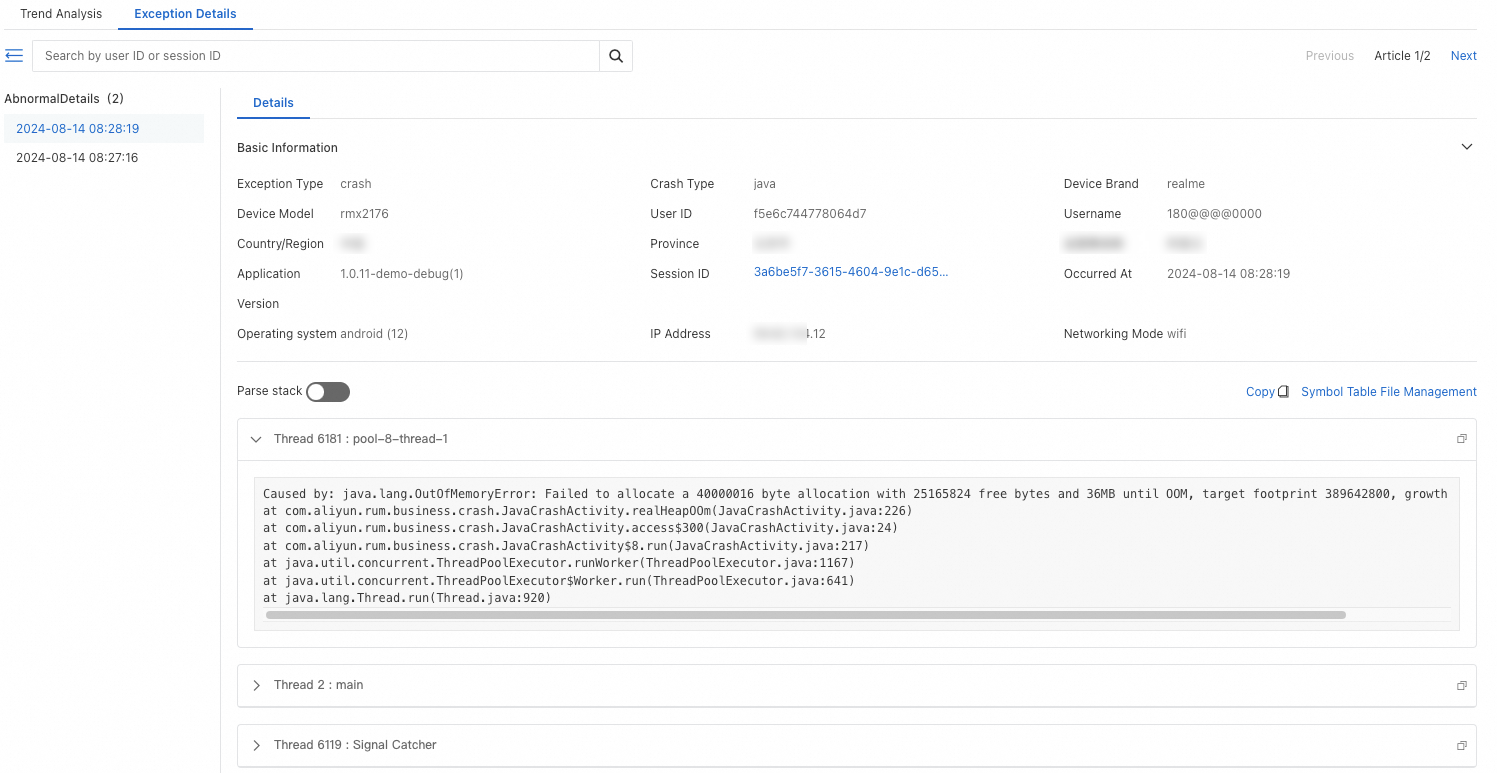Viewport: 1497px width, 773px height.
Task: Select abnormal detail 2024-08-14 08:28:19
Action: [104, 128]
